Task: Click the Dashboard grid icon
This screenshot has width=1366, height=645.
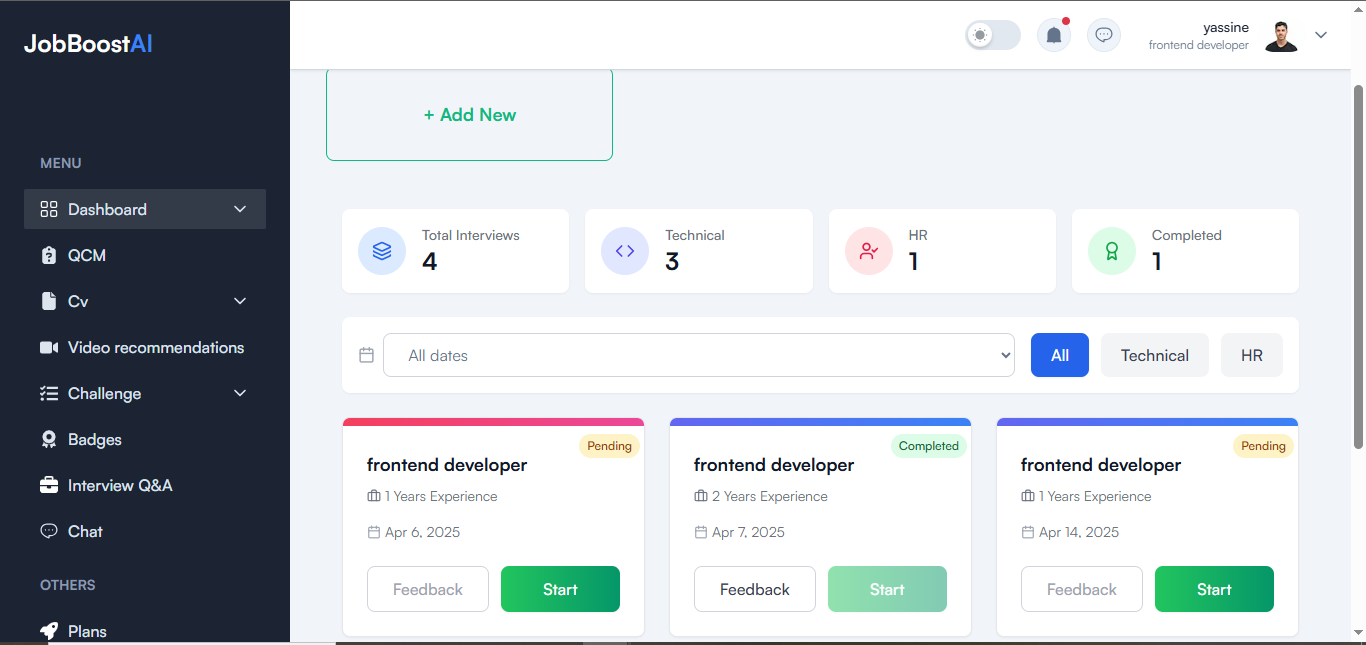Action: point(49,209)
